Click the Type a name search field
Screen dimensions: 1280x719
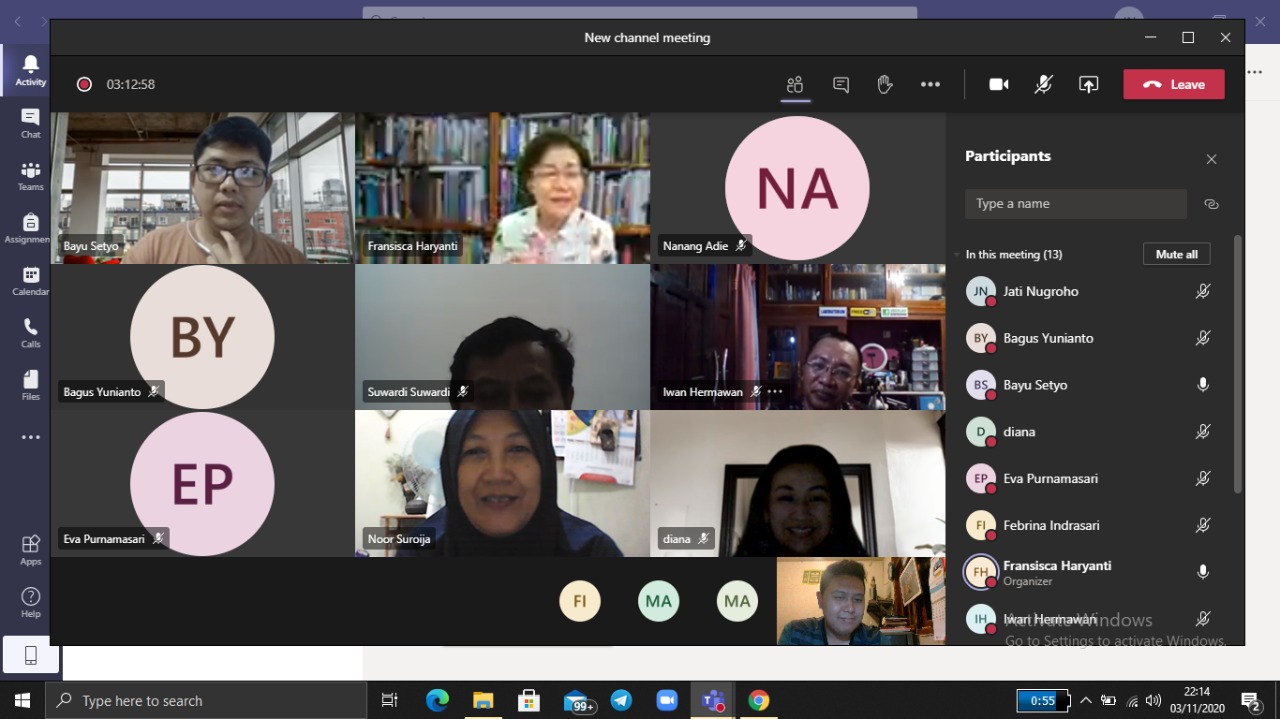[1075, 204]
